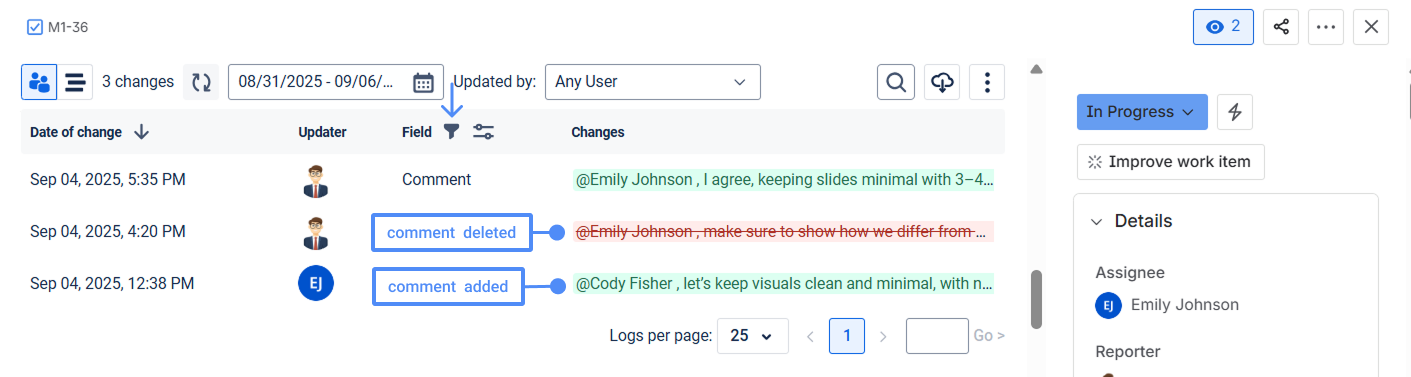Viewport: 1411px width, 377px height.
Task: Click the EJ avatar in 12:38 PM row
Action: (316, 284)
